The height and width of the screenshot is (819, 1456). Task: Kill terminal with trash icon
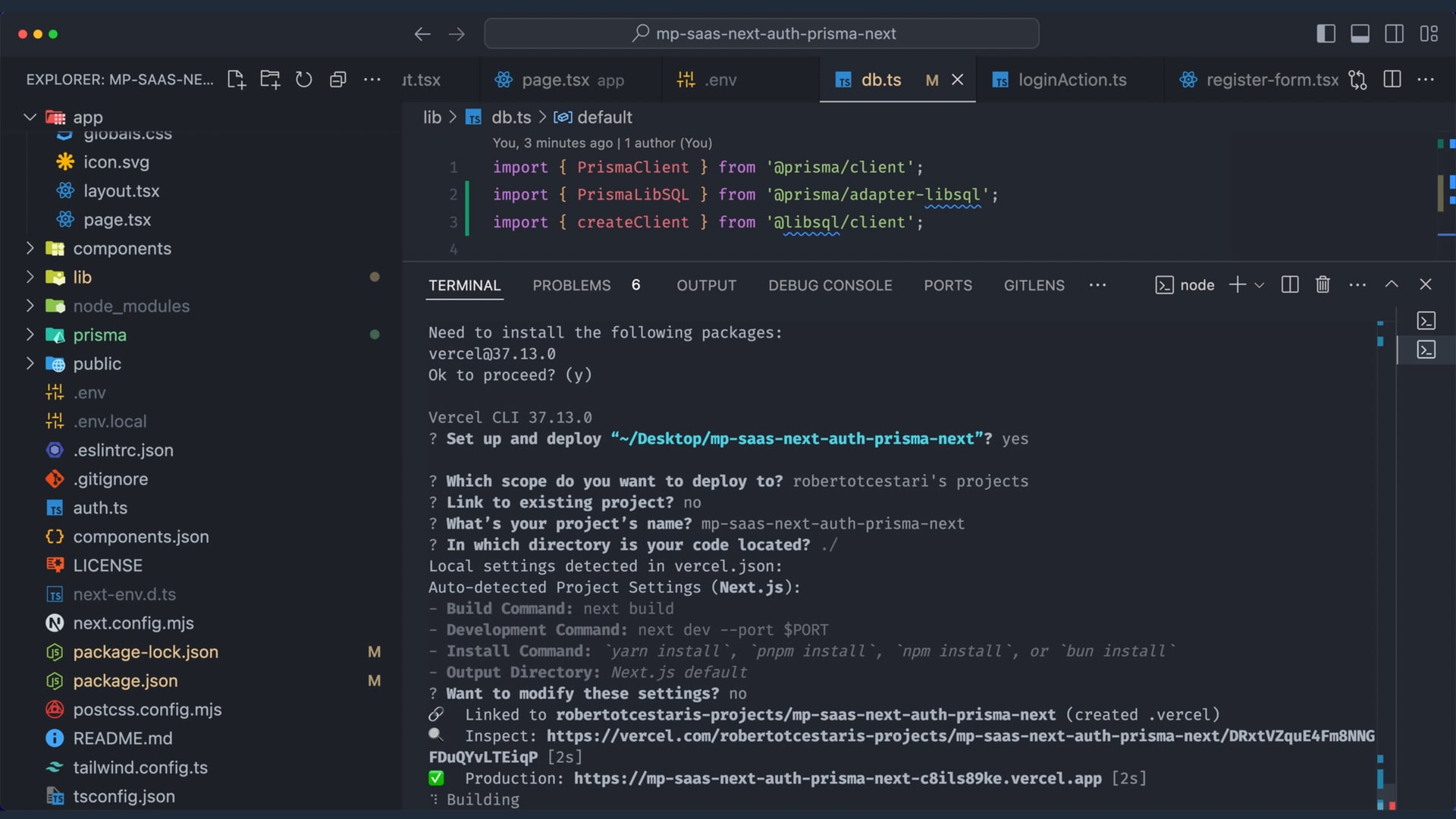coord(1323,284)
